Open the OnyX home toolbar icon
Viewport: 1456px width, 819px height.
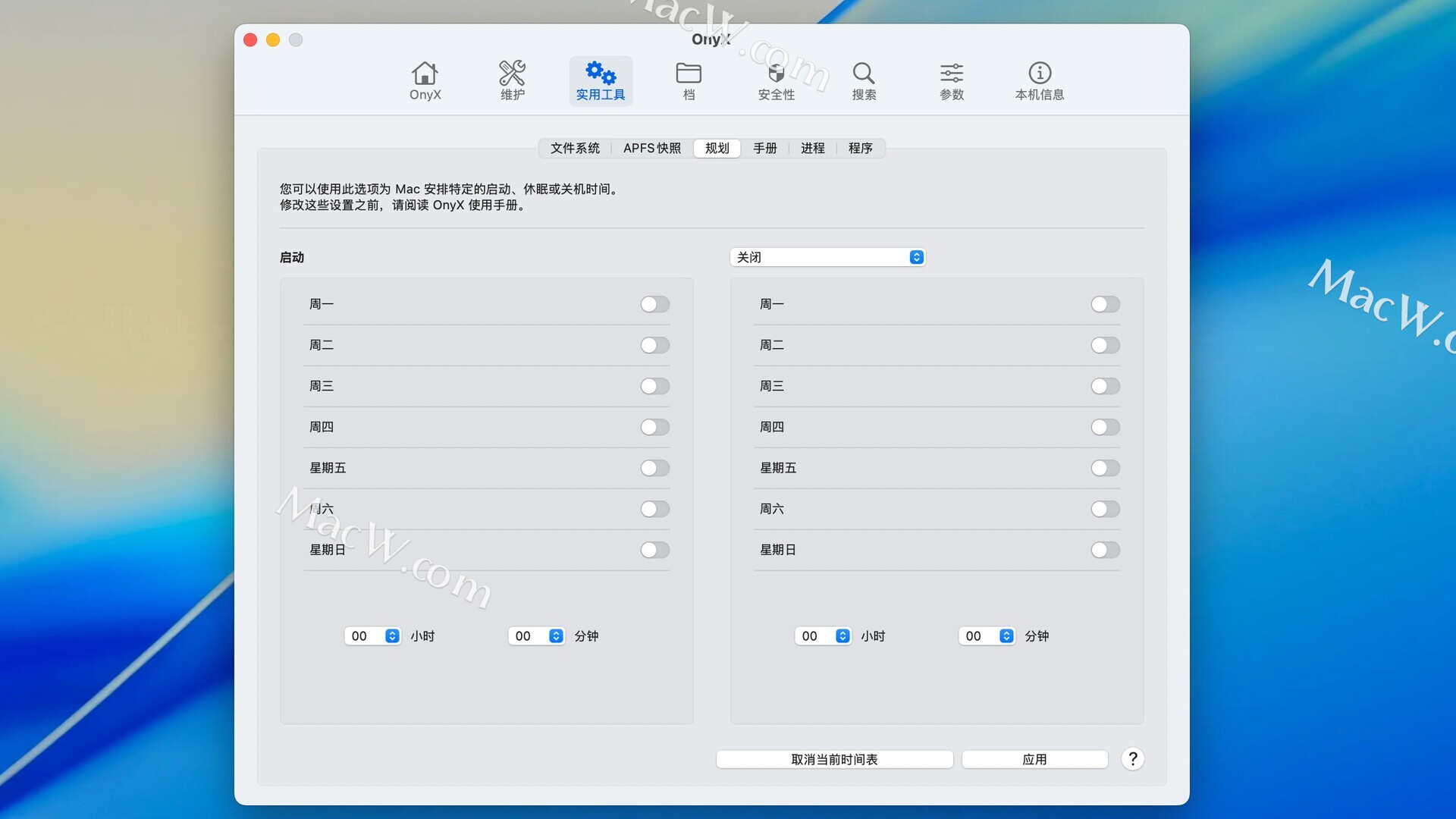click(425, 81)
